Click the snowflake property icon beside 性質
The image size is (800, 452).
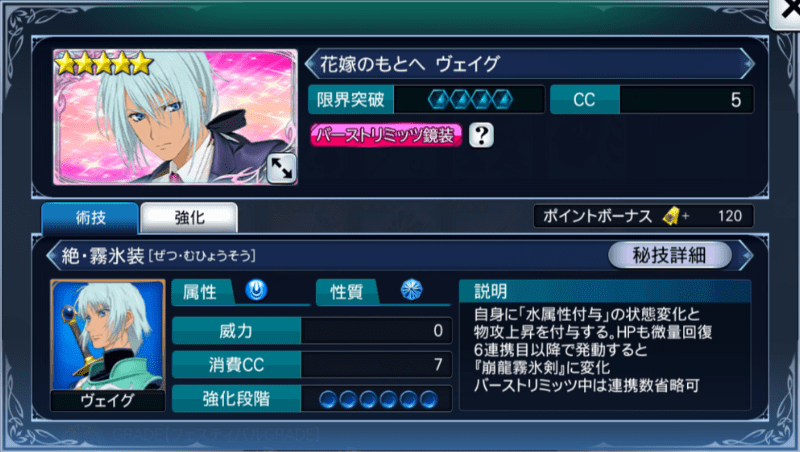pos(411,290)
